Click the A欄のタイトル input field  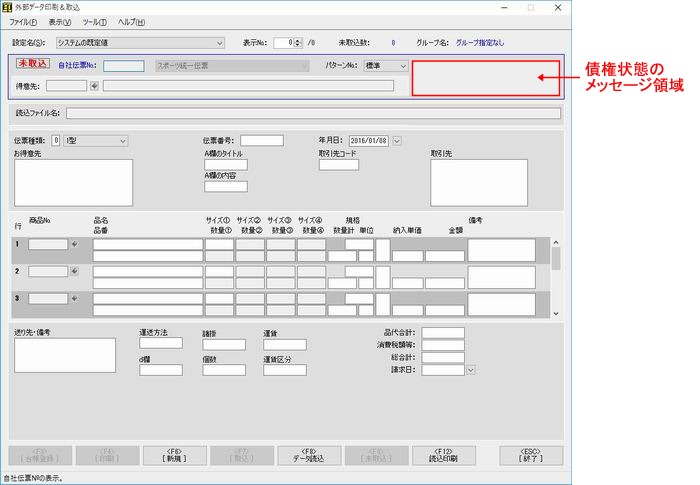pos(226,164)
